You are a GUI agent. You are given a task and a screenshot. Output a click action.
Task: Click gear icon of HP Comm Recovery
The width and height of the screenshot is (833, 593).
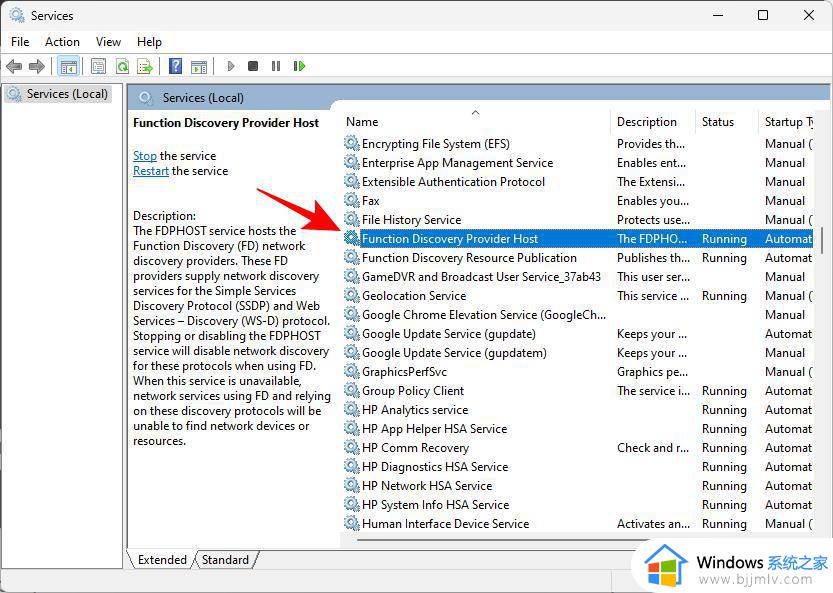pos(351,447)
